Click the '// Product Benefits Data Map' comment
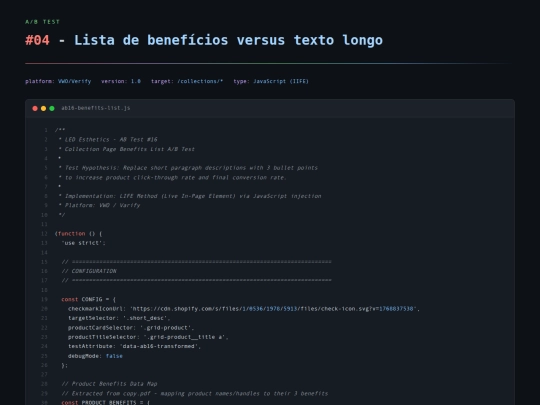Viewport: 540px width, 405px height. coord(109,384)
